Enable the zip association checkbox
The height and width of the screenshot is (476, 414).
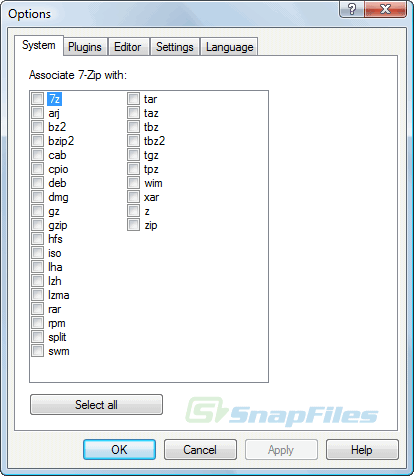pyautogui.click(x=133, y=225)
